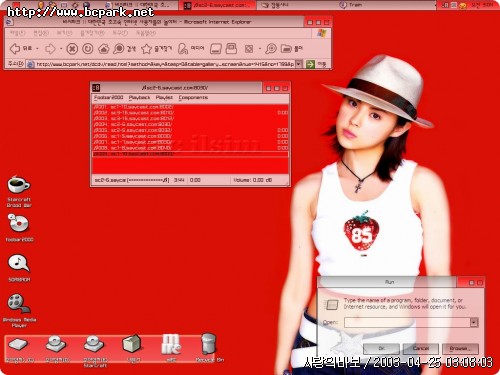Click the Windows flag logo in IE

(322, 33)
